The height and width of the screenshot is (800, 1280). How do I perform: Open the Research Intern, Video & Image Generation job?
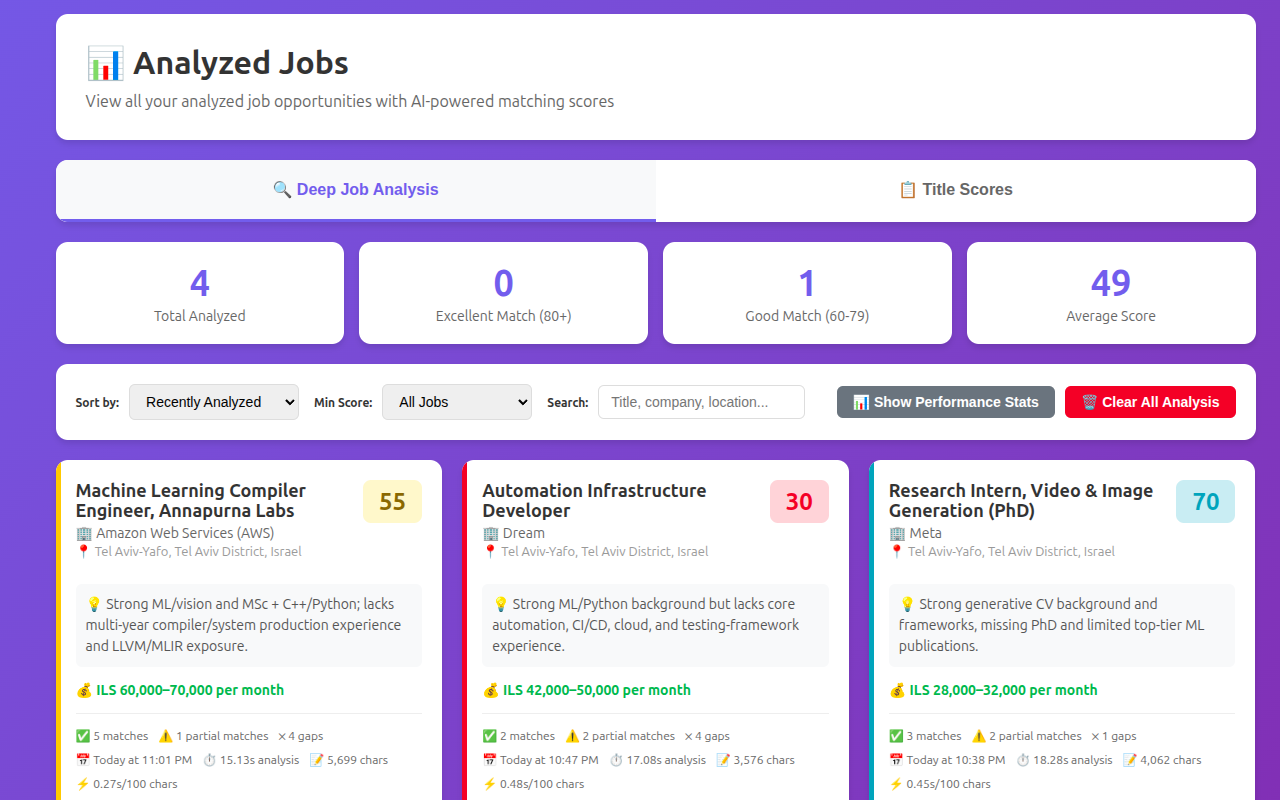click(x=1020, y=500)
